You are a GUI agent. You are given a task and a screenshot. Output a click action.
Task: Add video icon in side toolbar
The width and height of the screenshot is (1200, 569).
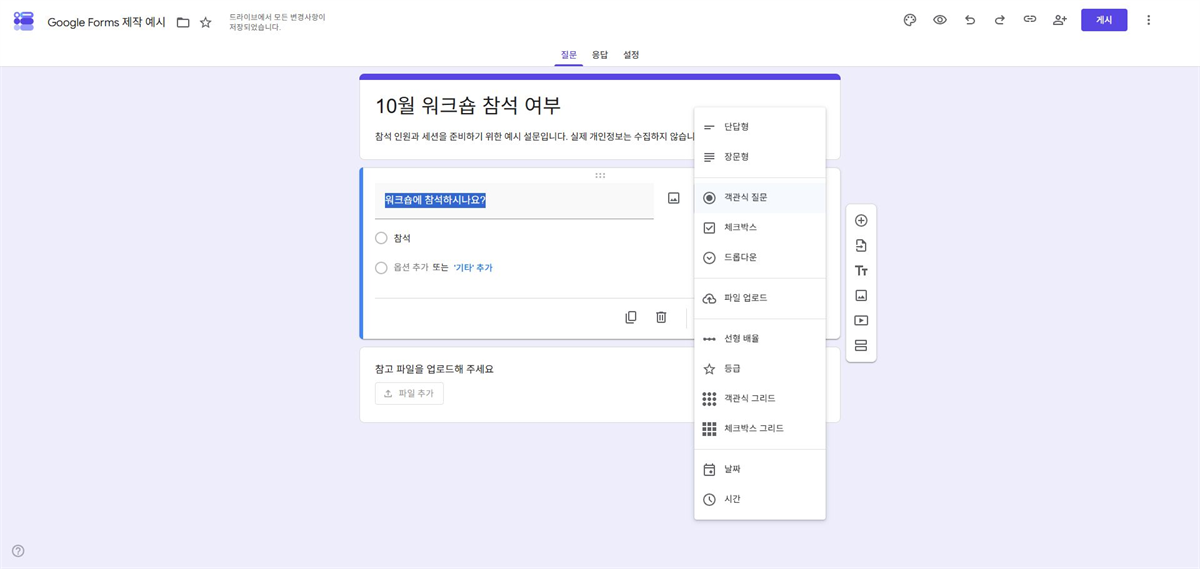coord(861,321)
